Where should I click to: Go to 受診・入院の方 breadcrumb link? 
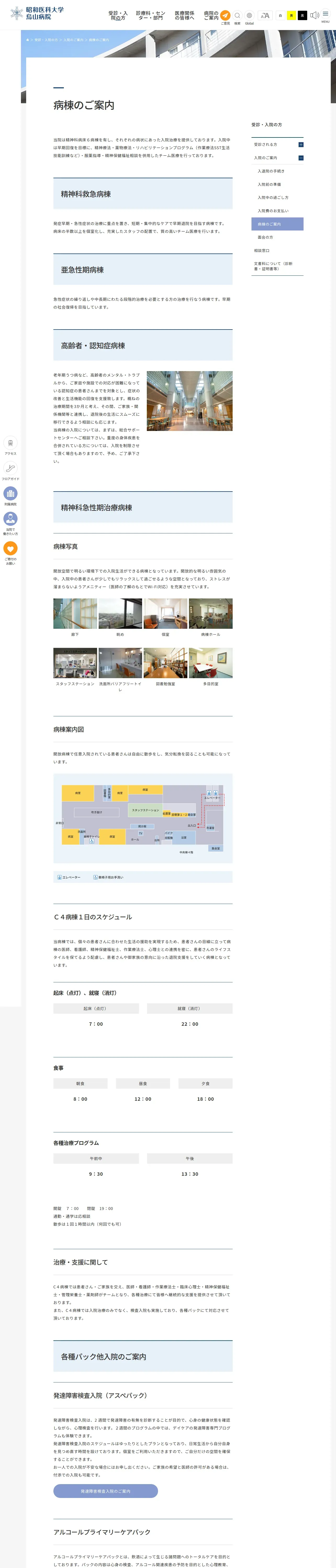click(46, 39)
